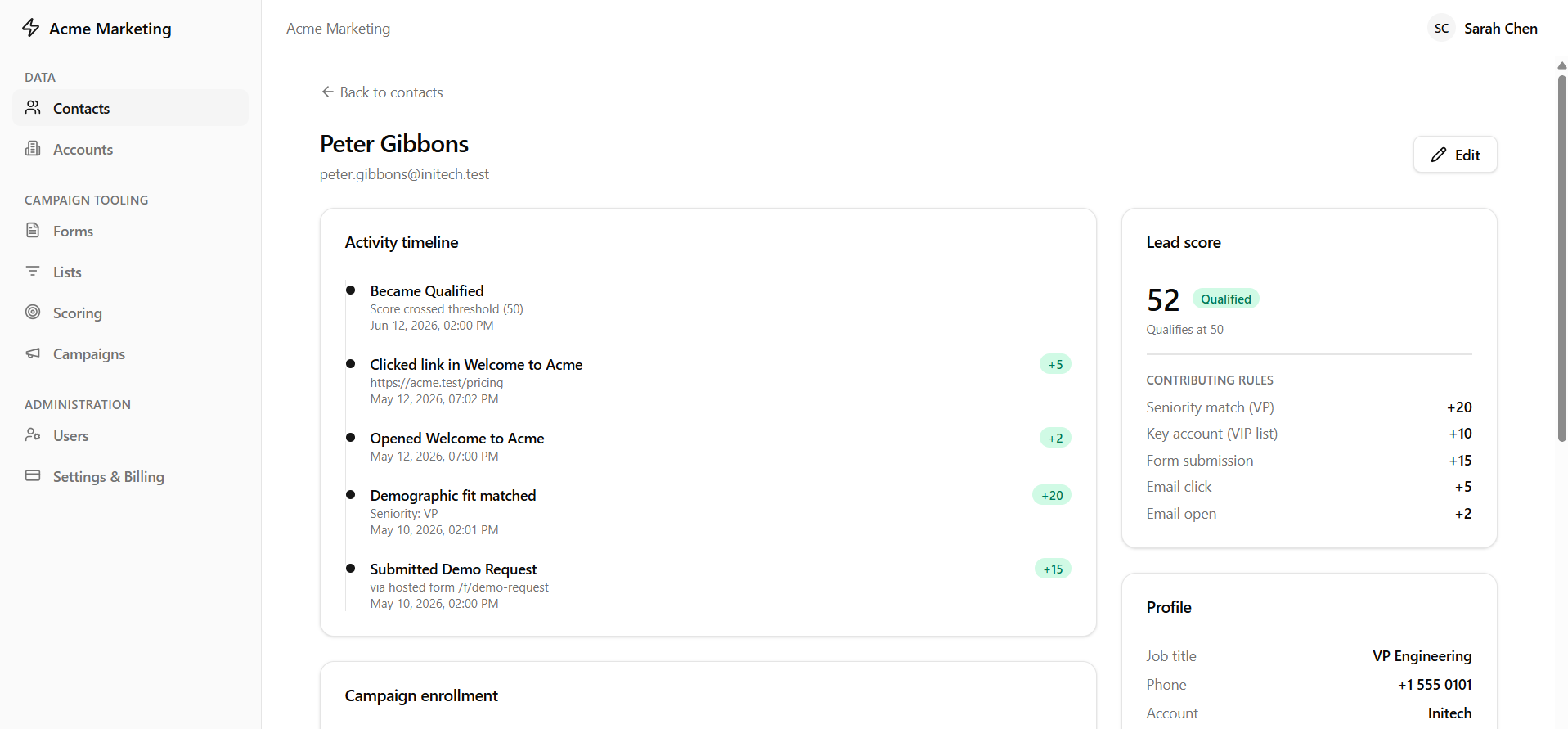Click the Acme Marketing sidebar brand title
Viewport: 1568px width, 729px height.
click(x=110, y=28)
